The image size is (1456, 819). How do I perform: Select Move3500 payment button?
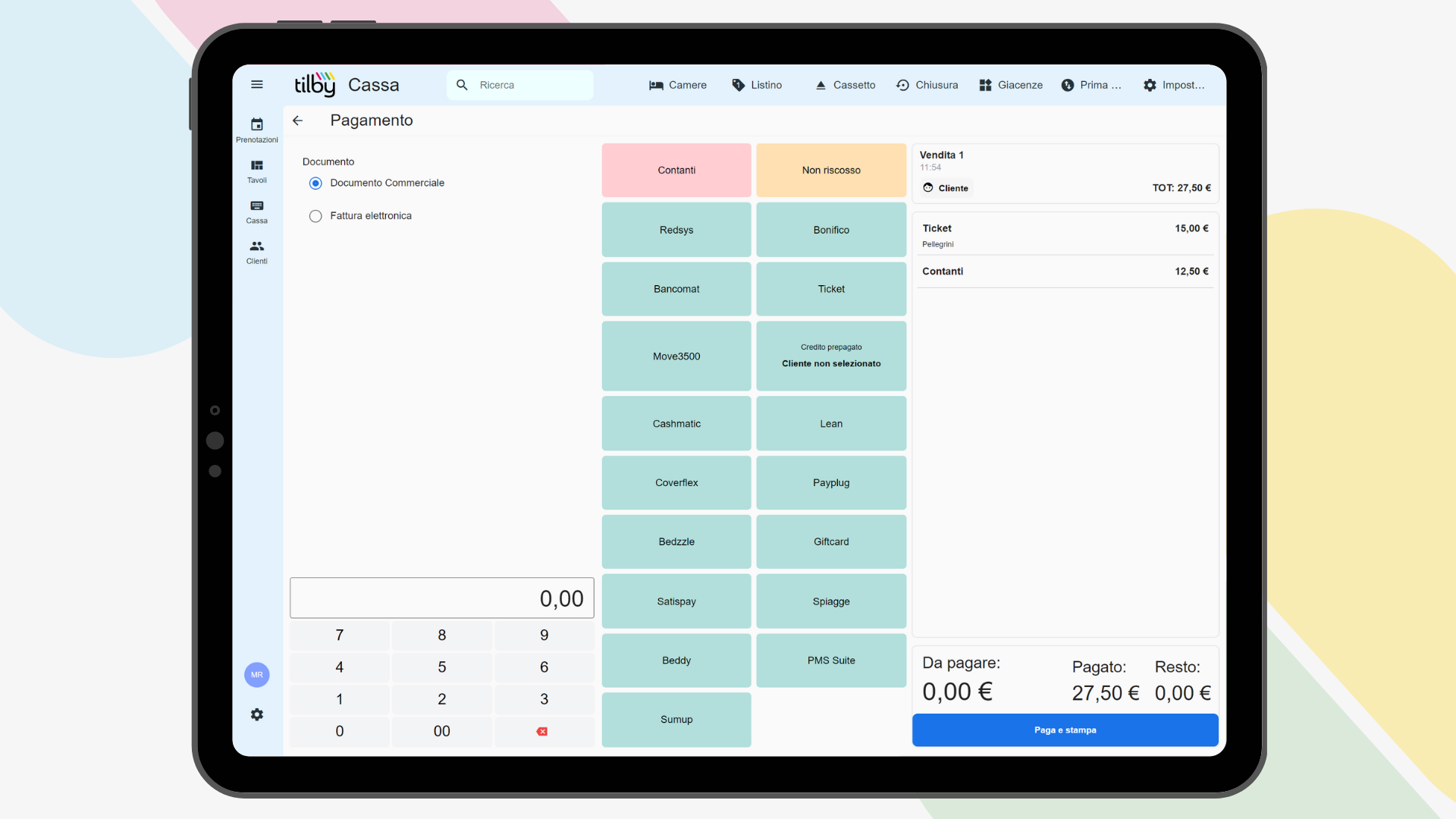pos(676,356)
